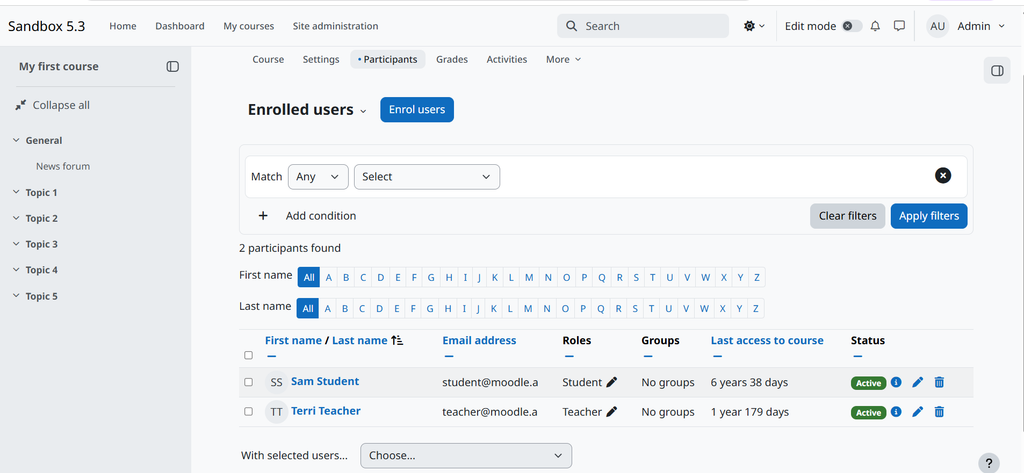Click the Dashboard link
This screenshot has height=473, width=1024.
coord(180,26)
